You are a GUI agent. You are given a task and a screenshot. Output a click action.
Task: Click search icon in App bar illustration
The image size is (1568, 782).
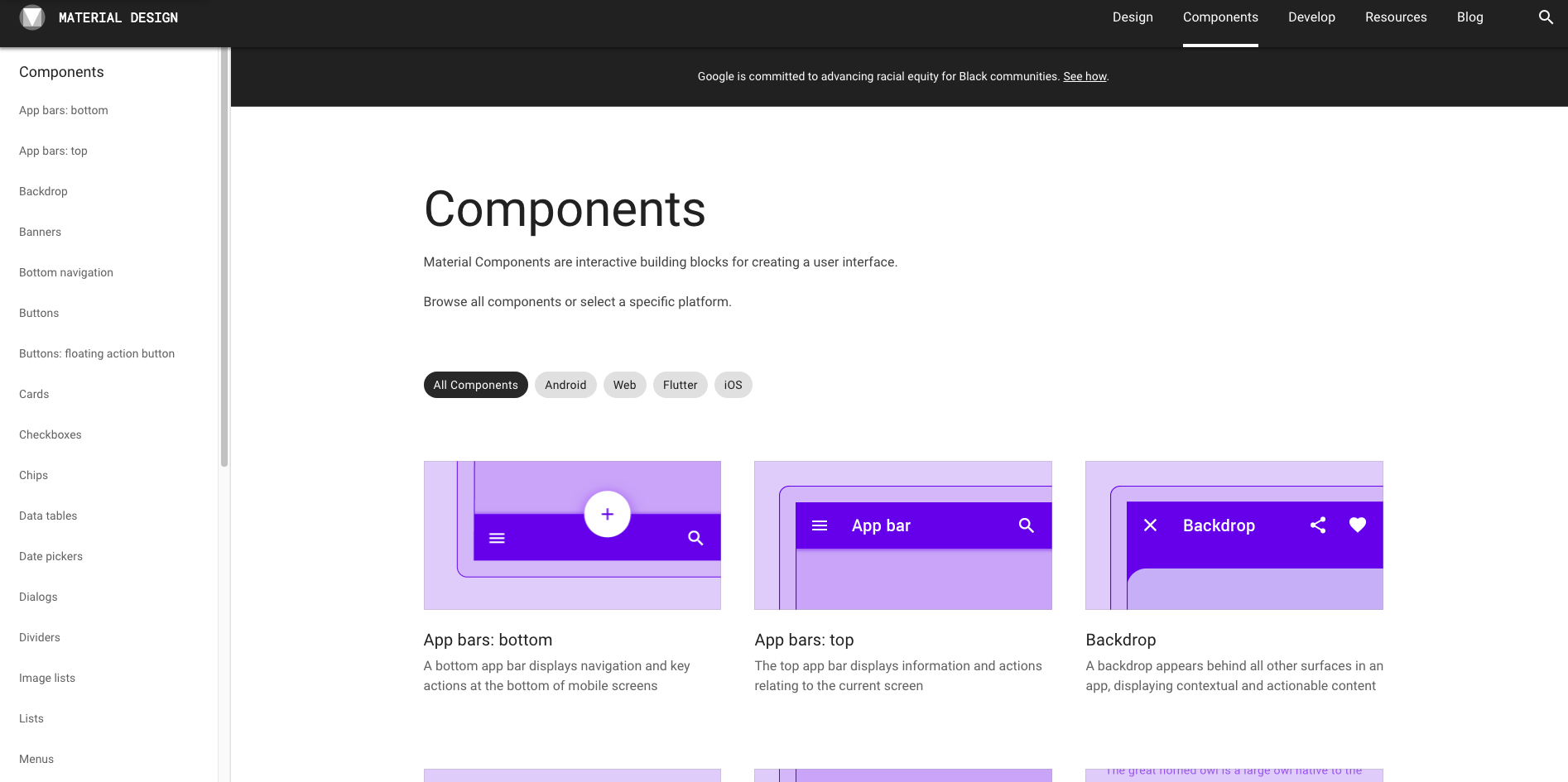(x=1027, y=525)
